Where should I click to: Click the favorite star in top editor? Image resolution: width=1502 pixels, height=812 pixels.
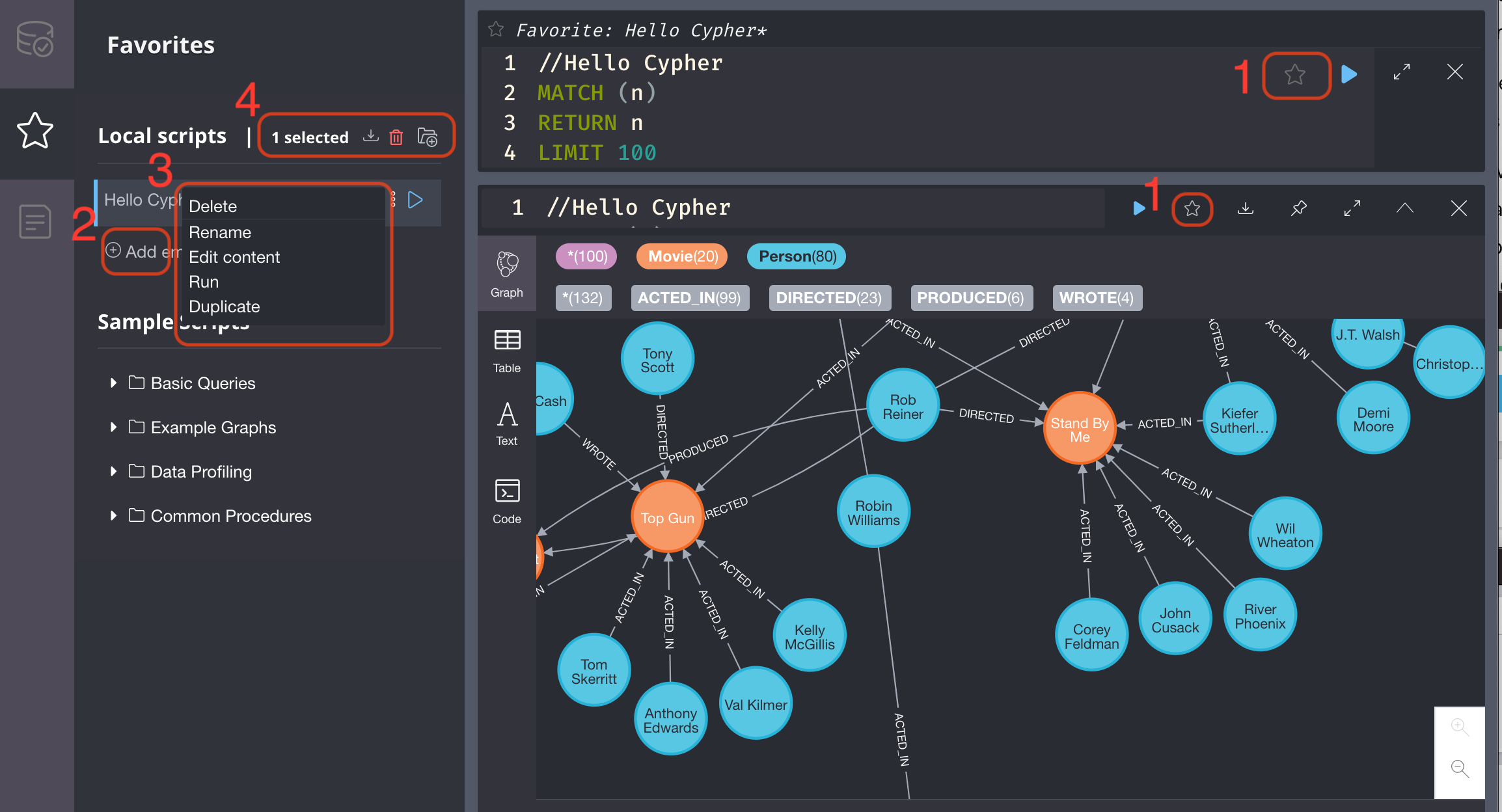coord(1295,74)
